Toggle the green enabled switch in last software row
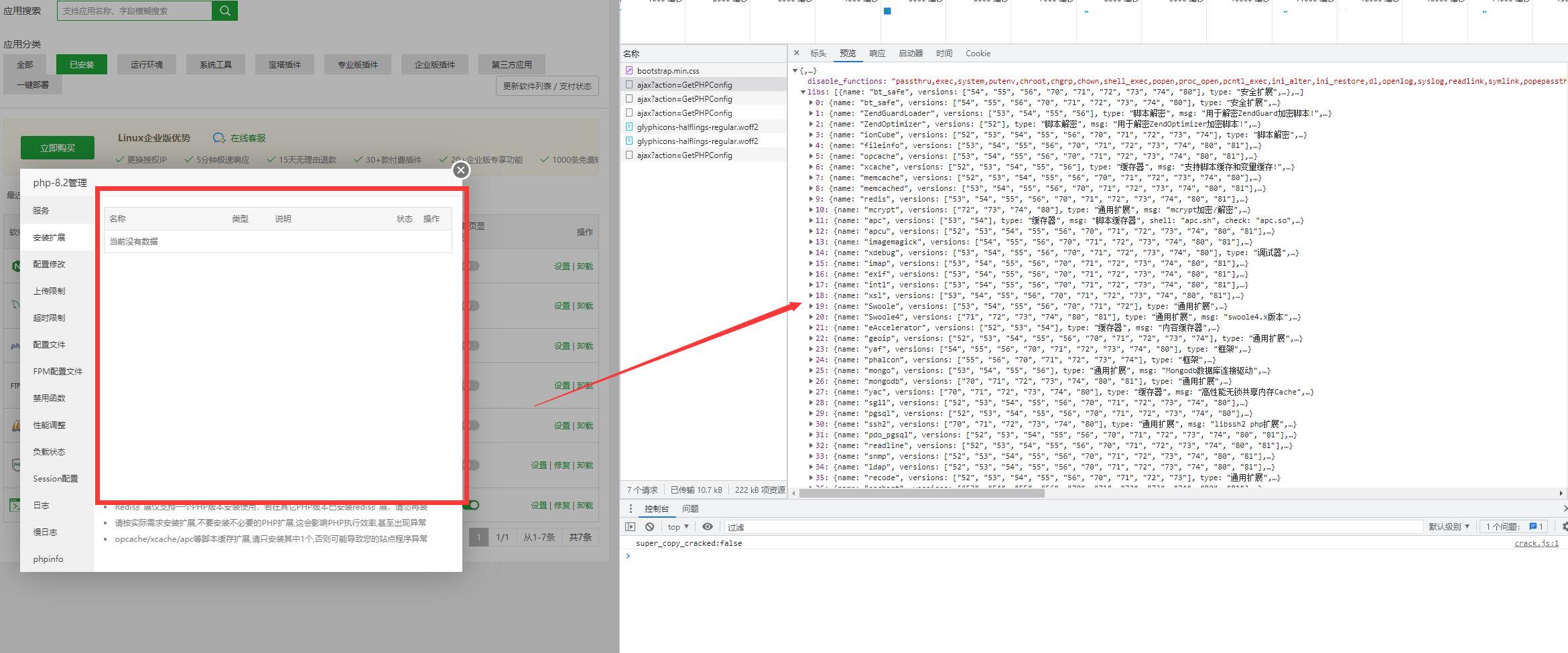The image size is (1568, 653). 471,505
